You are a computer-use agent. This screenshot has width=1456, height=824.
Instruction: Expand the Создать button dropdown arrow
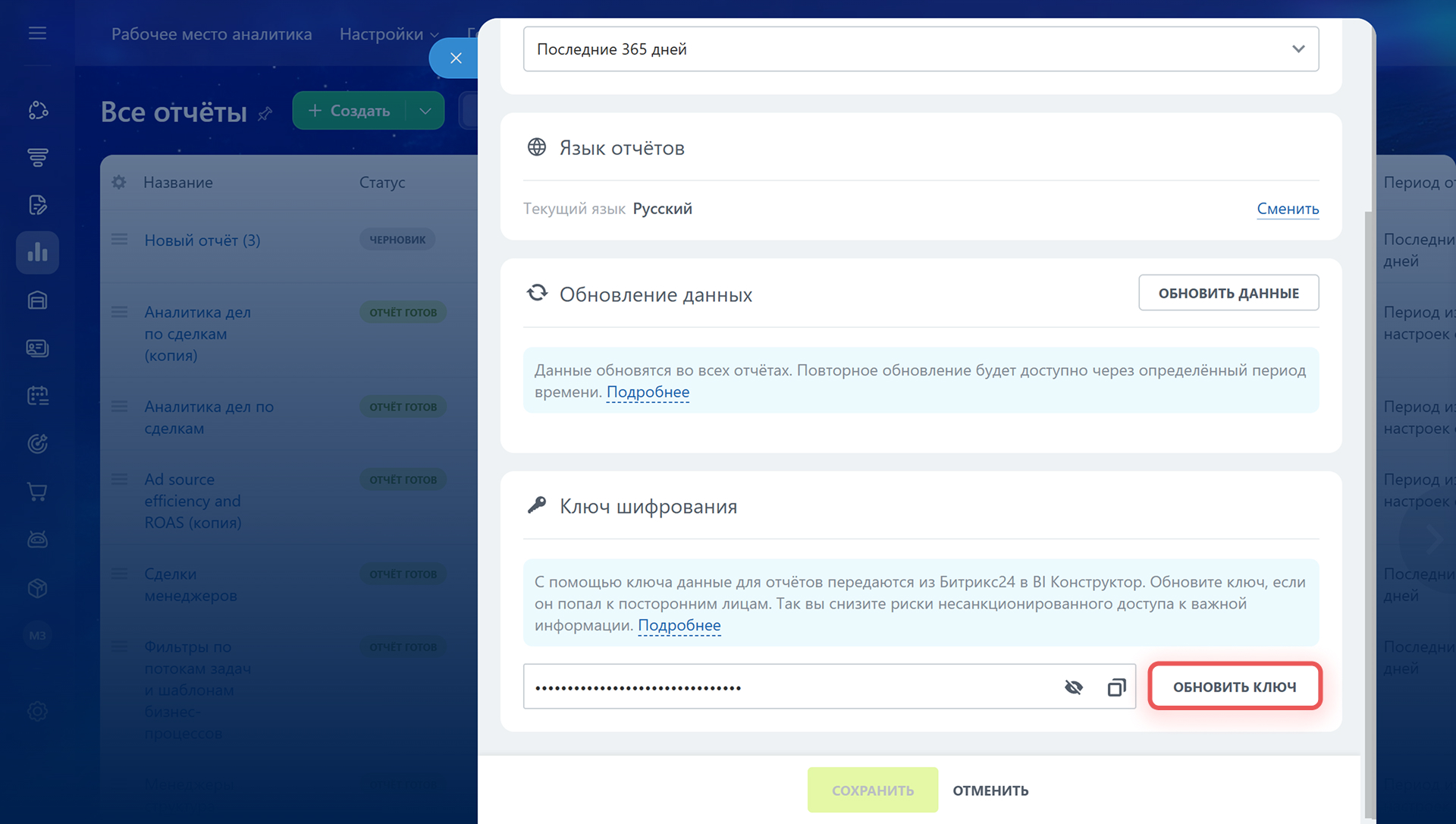coord(425,111)
